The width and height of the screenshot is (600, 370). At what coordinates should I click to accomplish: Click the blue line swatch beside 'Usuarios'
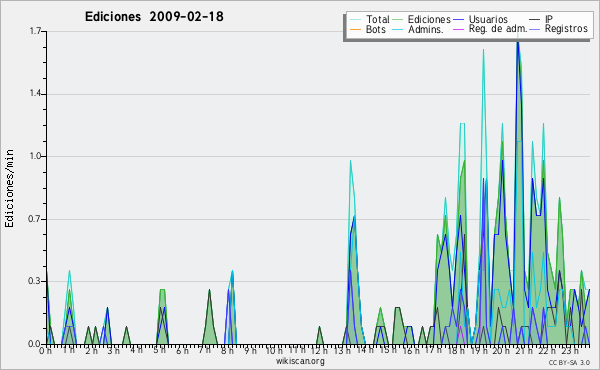[459, 20]
